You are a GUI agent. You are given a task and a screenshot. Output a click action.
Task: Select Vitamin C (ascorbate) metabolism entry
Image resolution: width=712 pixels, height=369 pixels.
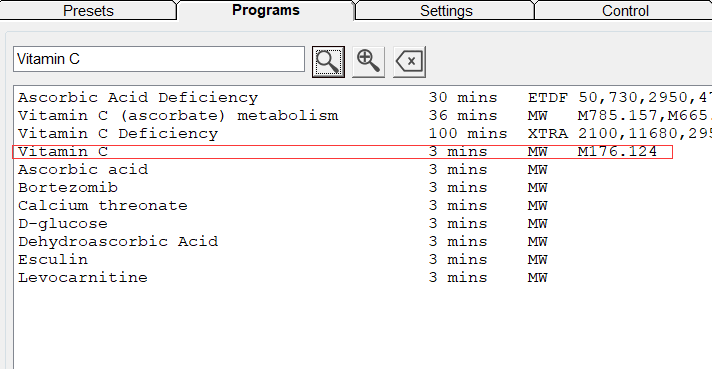point(363,115)
